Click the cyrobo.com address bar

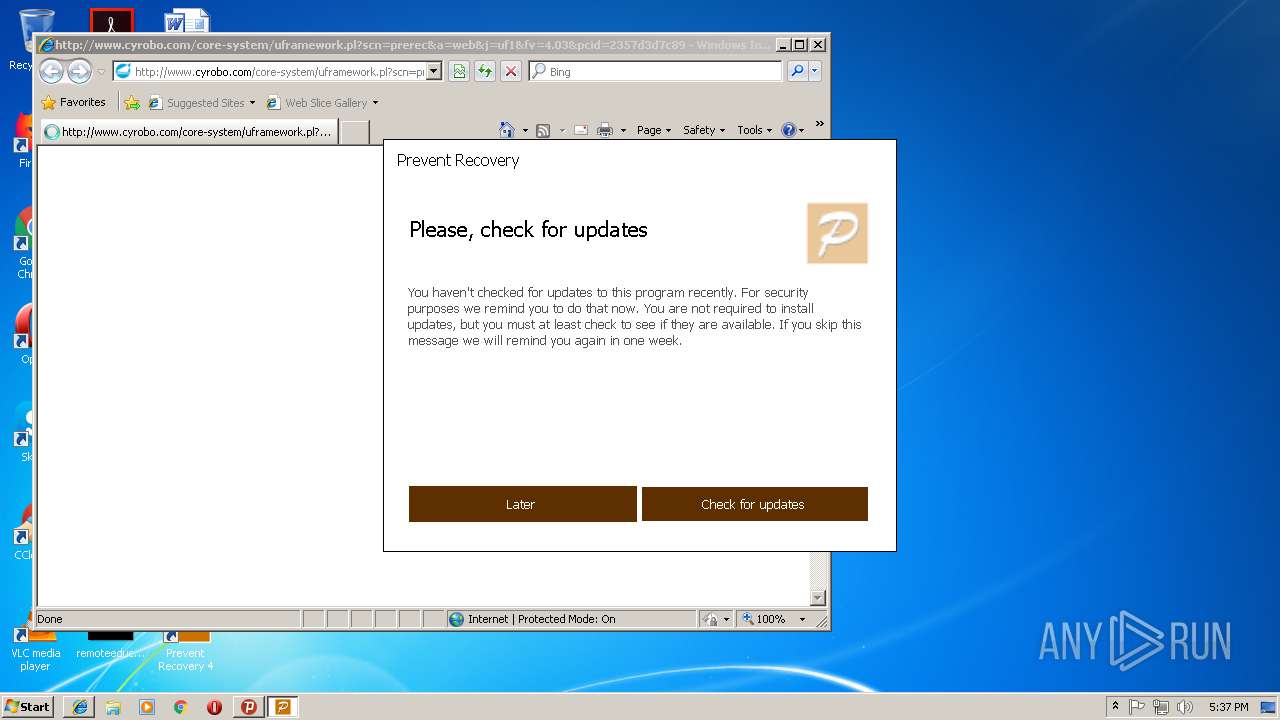(x=270, y=72)
